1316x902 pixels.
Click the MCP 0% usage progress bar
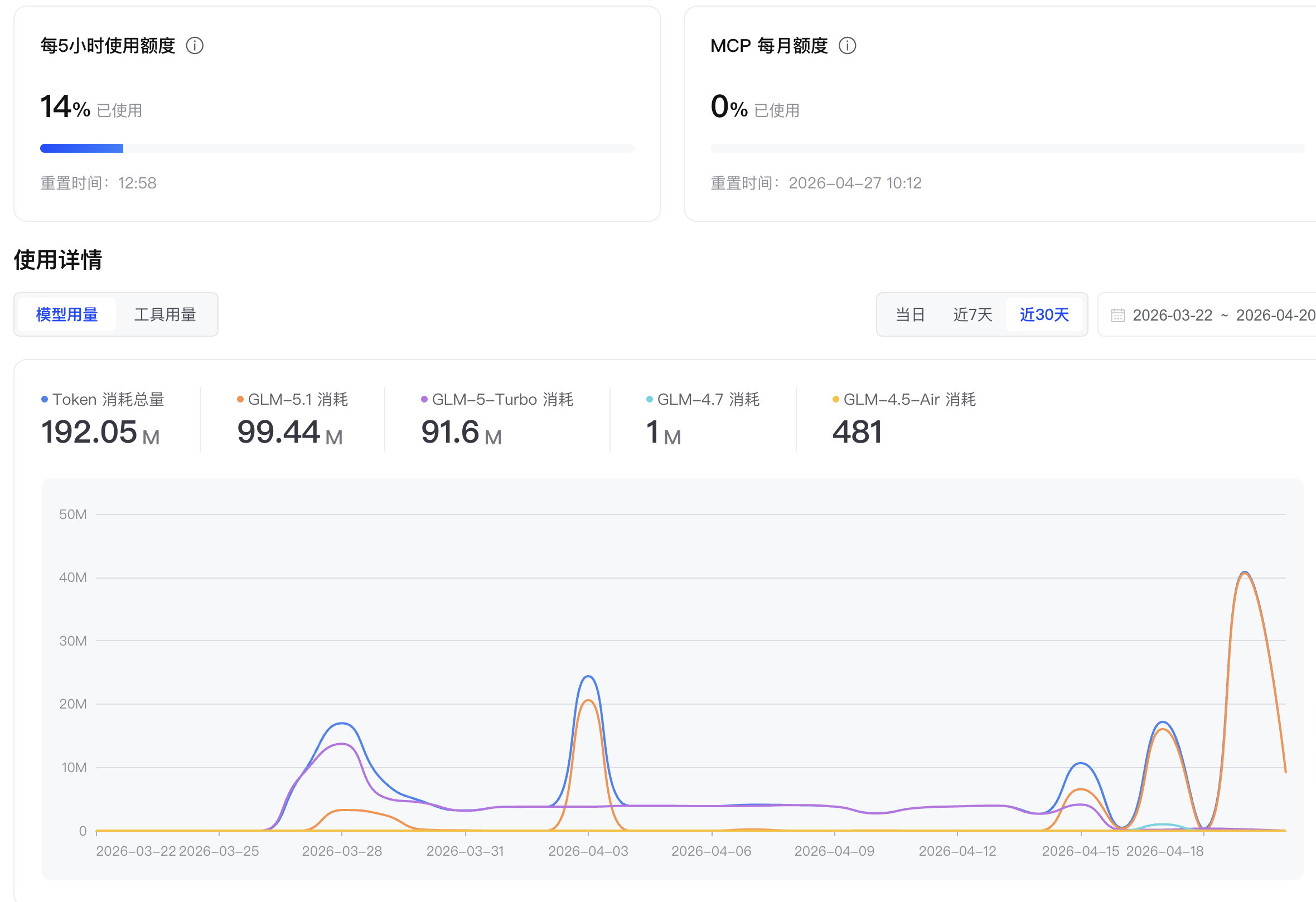(1007, 148)
